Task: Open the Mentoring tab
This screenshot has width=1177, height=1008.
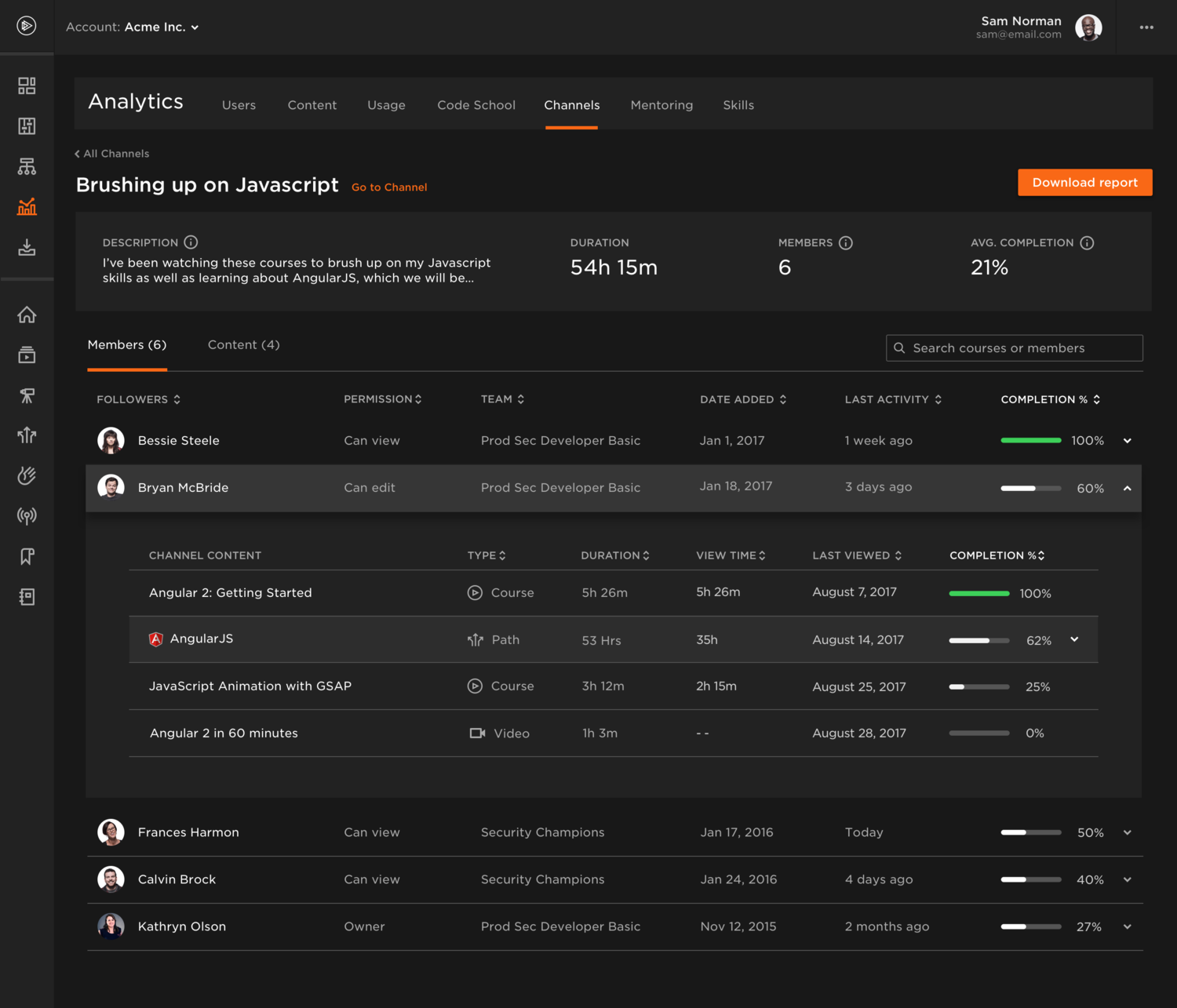Action: pyautogui.click(x=661, y=104)
